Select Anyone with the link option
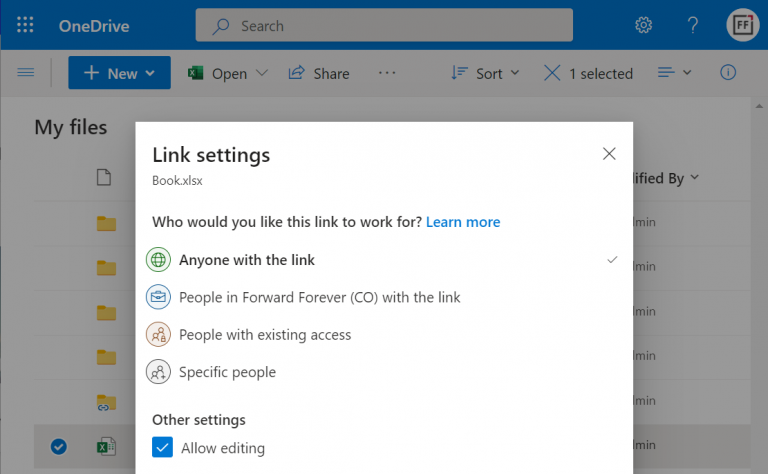This screenshot has height=474, width=768. 246,260
